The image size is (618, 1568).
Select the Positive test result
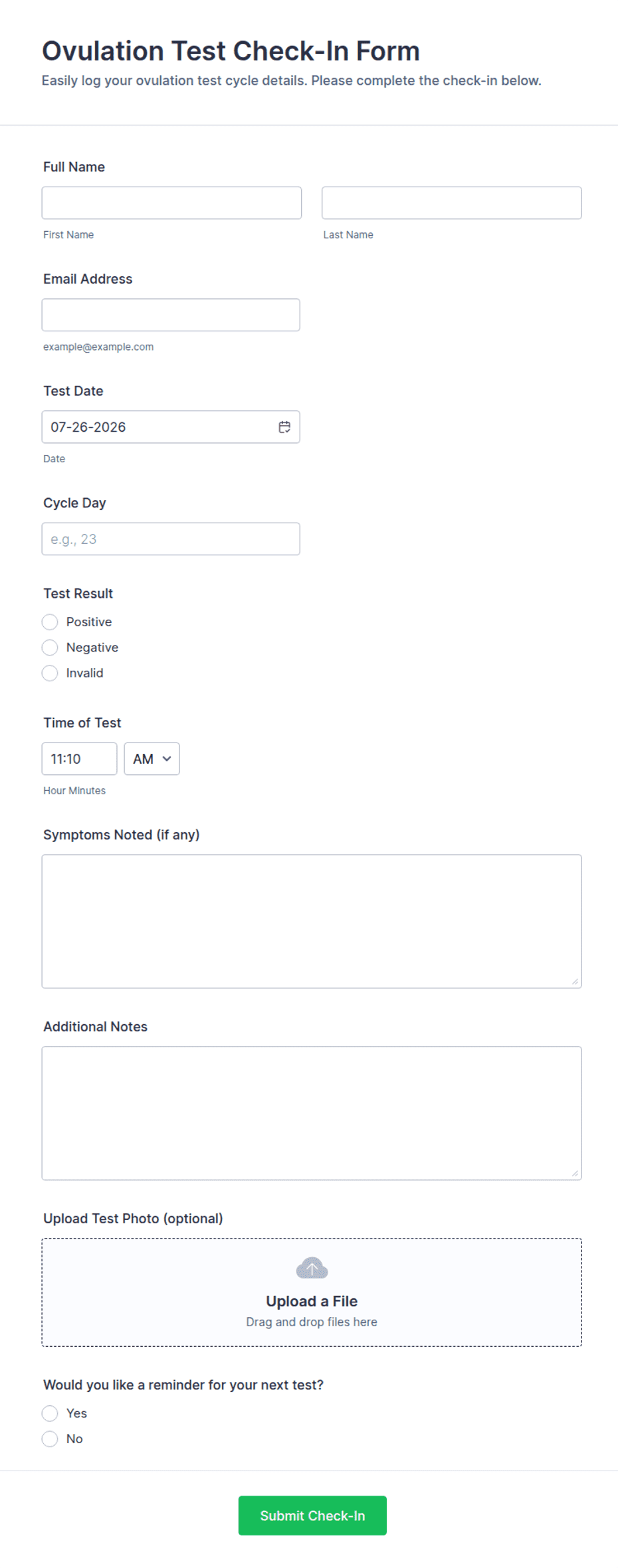(x=50, y=622)
